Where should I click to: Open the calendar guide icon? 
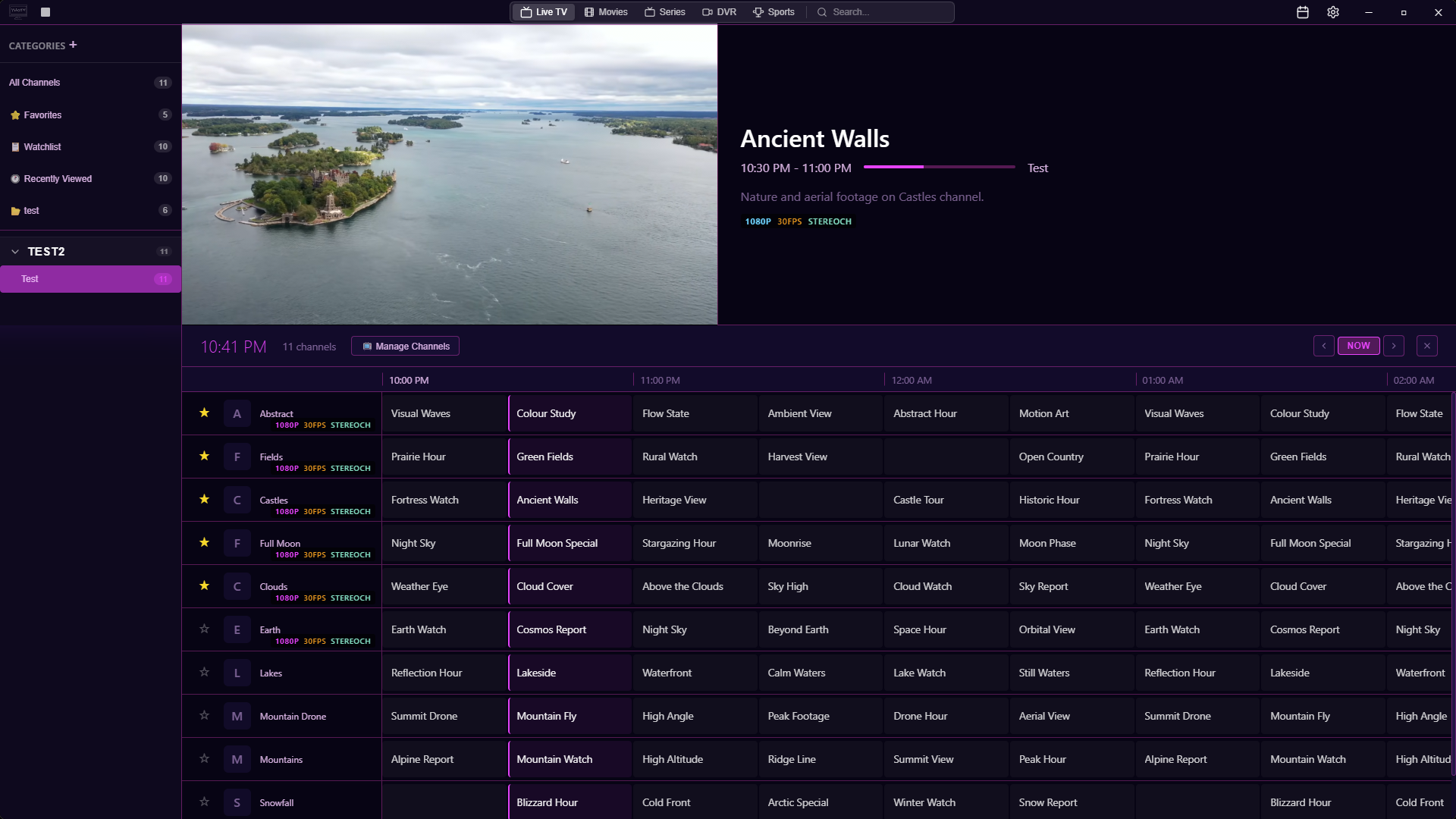pos(1303,12)
